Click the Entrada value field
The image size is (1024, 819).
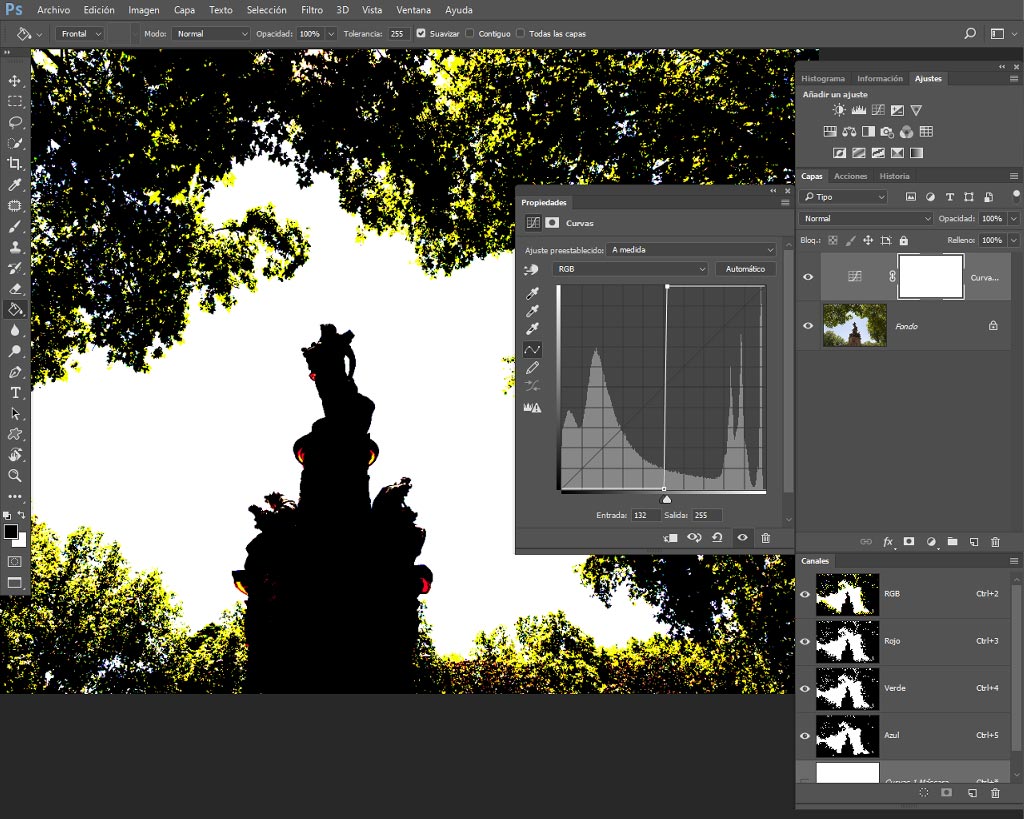click(x=645, y=515)
